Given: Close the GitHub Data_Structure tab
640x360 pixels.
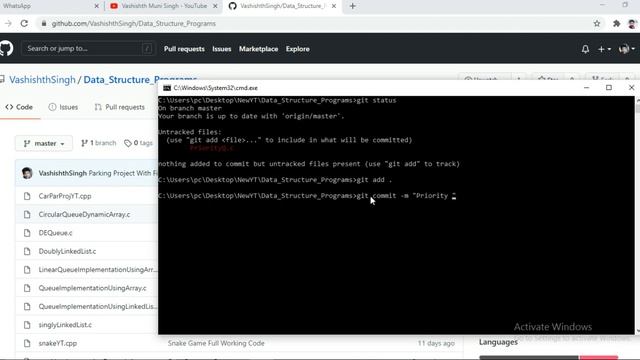Looking at the screenshot, I should pyautogui.click(x=334, y=6).
